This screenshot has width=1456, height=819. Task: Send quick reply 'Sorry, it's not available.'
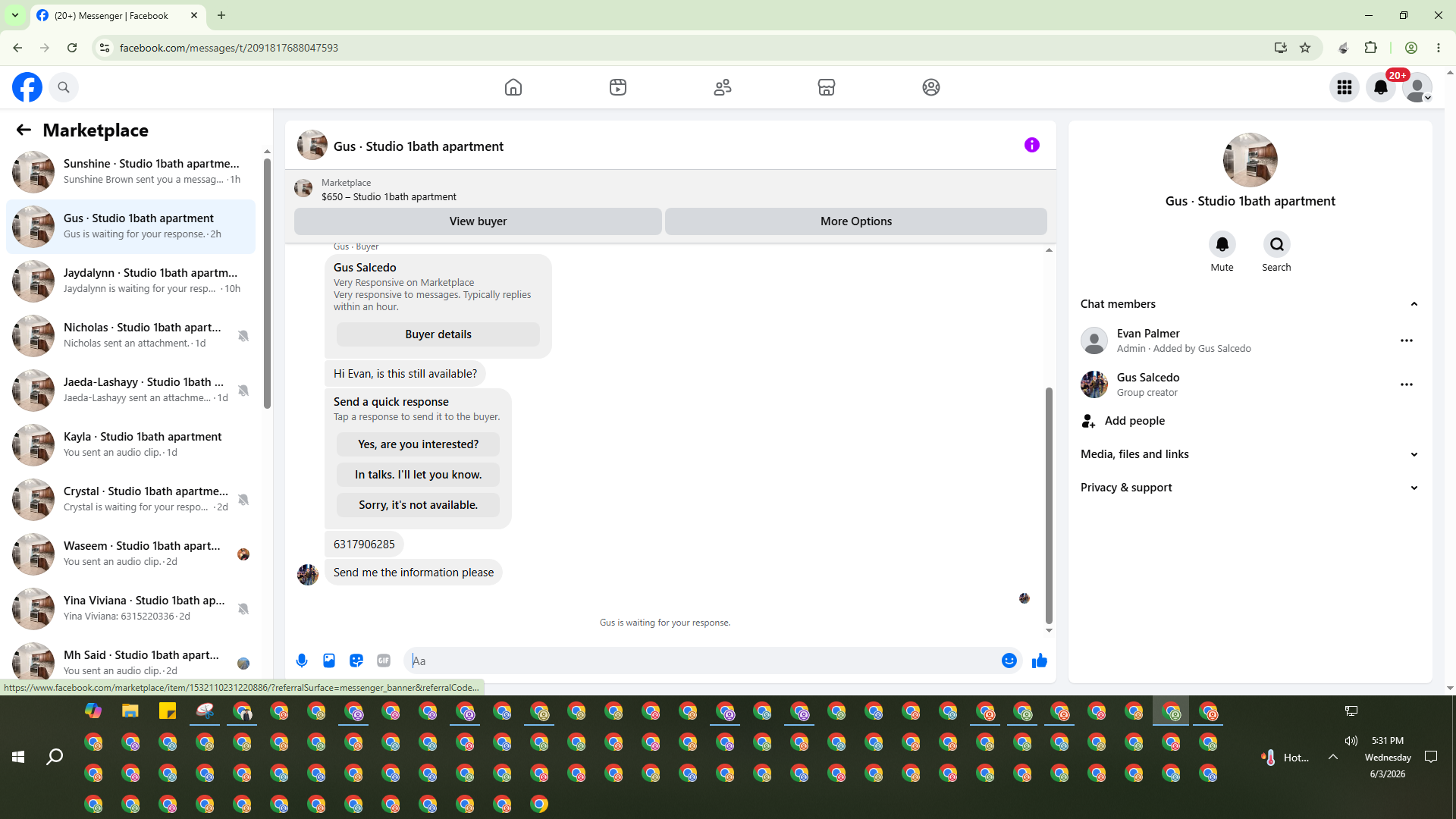(419, 505)
